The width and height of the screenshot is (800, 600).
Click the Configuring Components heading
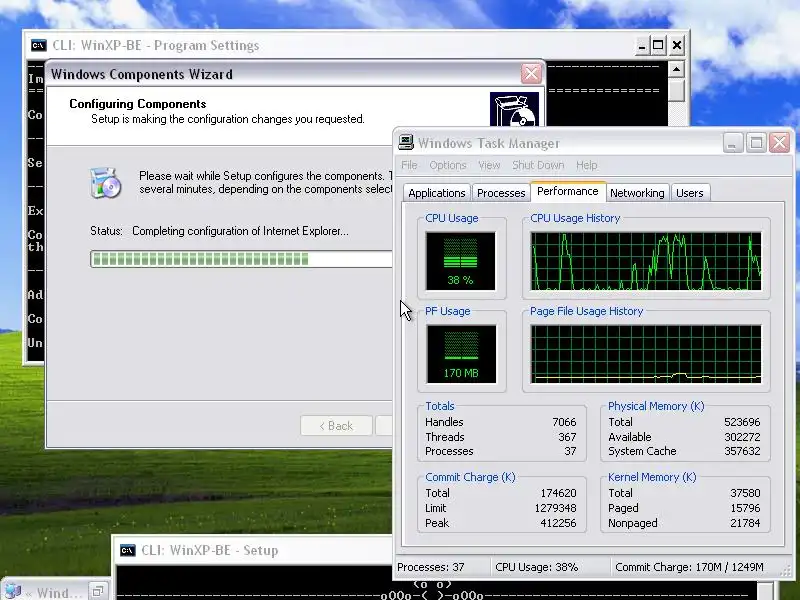138,104
